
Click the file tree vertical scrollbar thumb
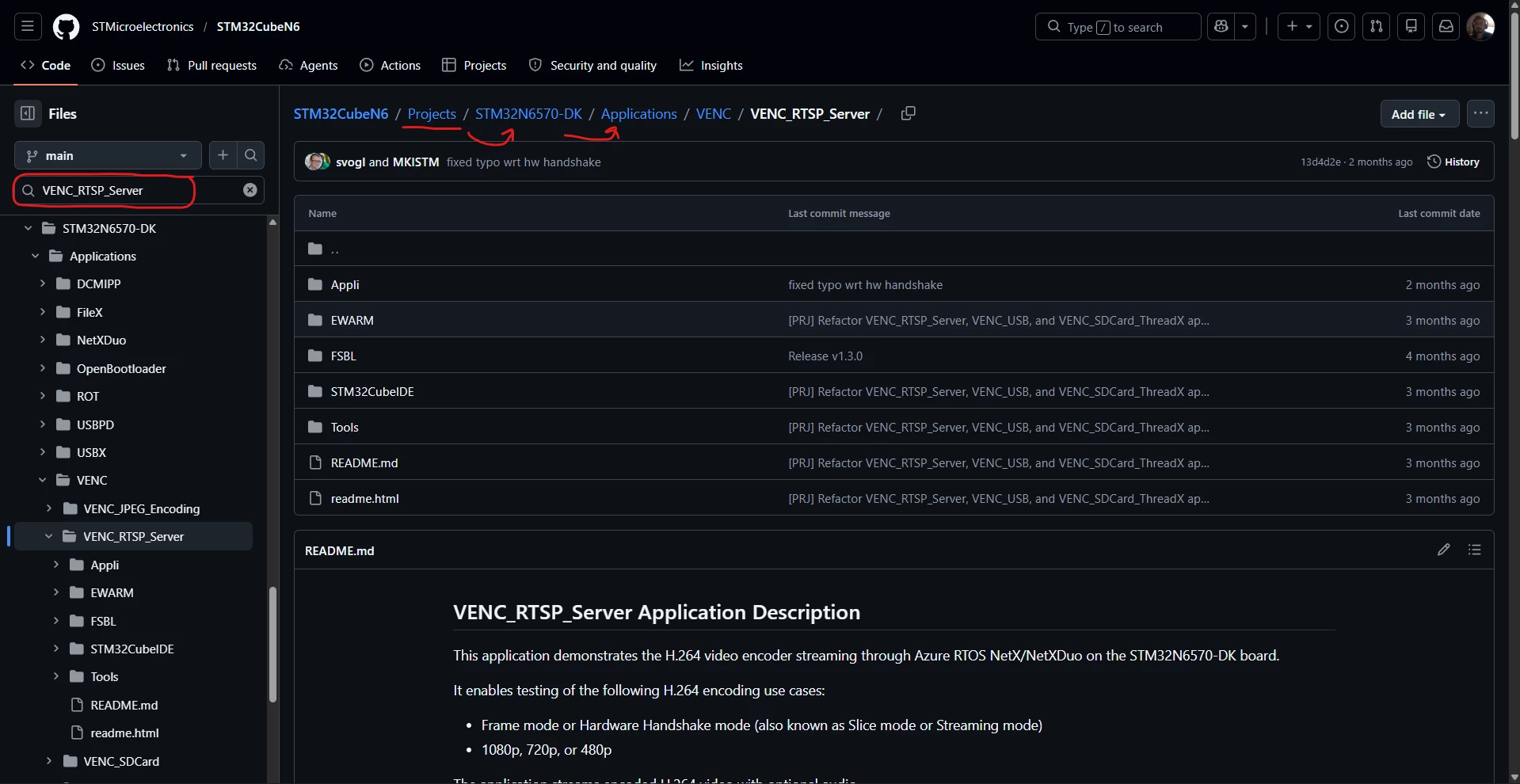point(272,645)
